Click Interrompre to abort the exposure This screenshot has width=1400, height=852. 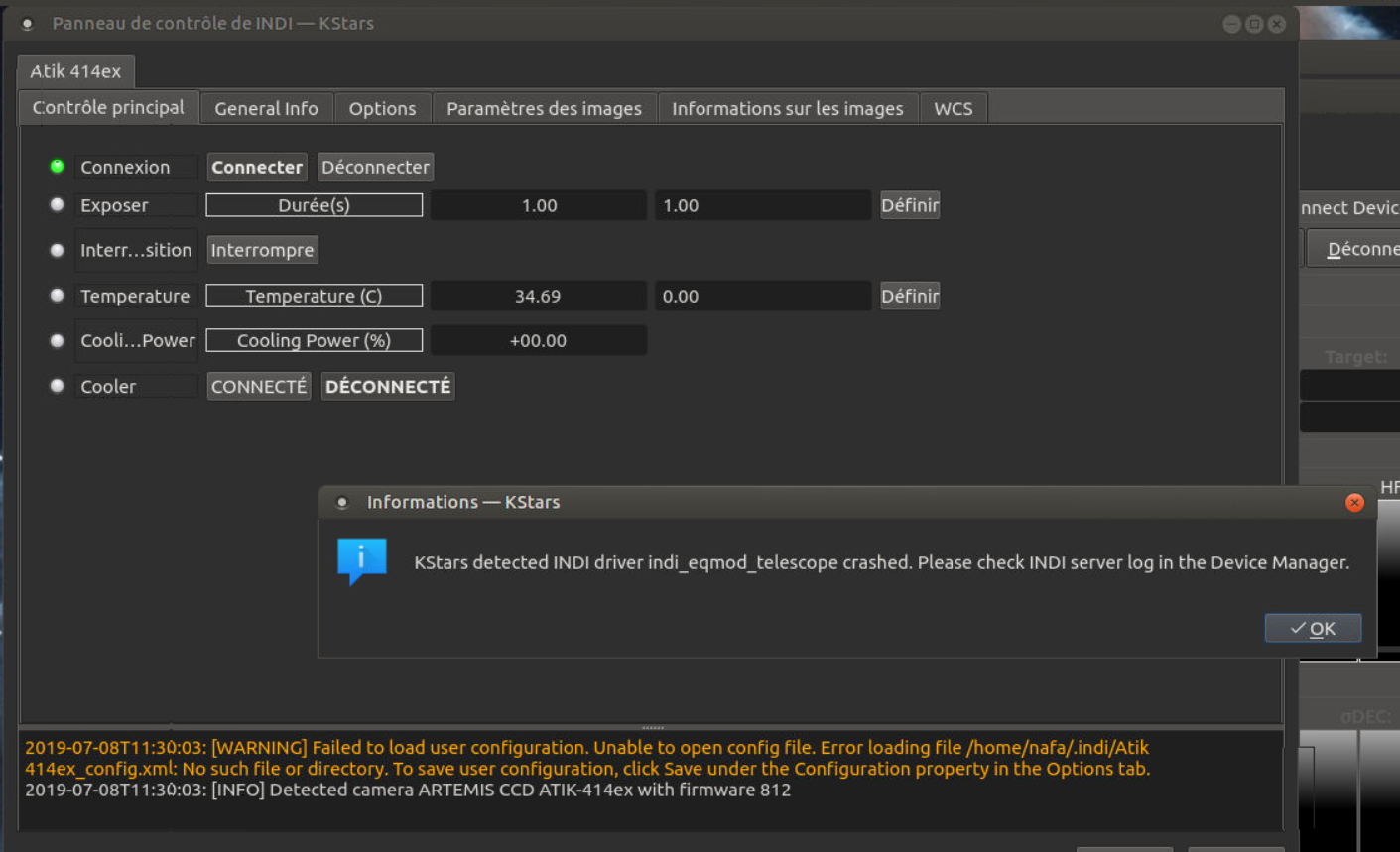pyautogui.click(x=262, y=250)
